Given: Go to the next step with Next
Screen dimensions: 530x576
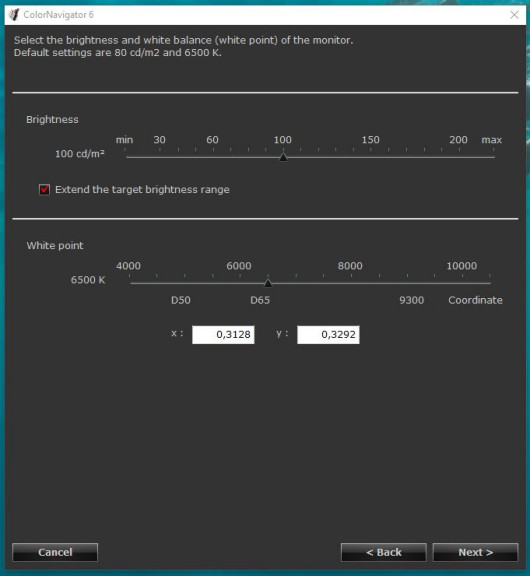Looking at the screenshot, I should pyautogui.click(x=475, y=552).
